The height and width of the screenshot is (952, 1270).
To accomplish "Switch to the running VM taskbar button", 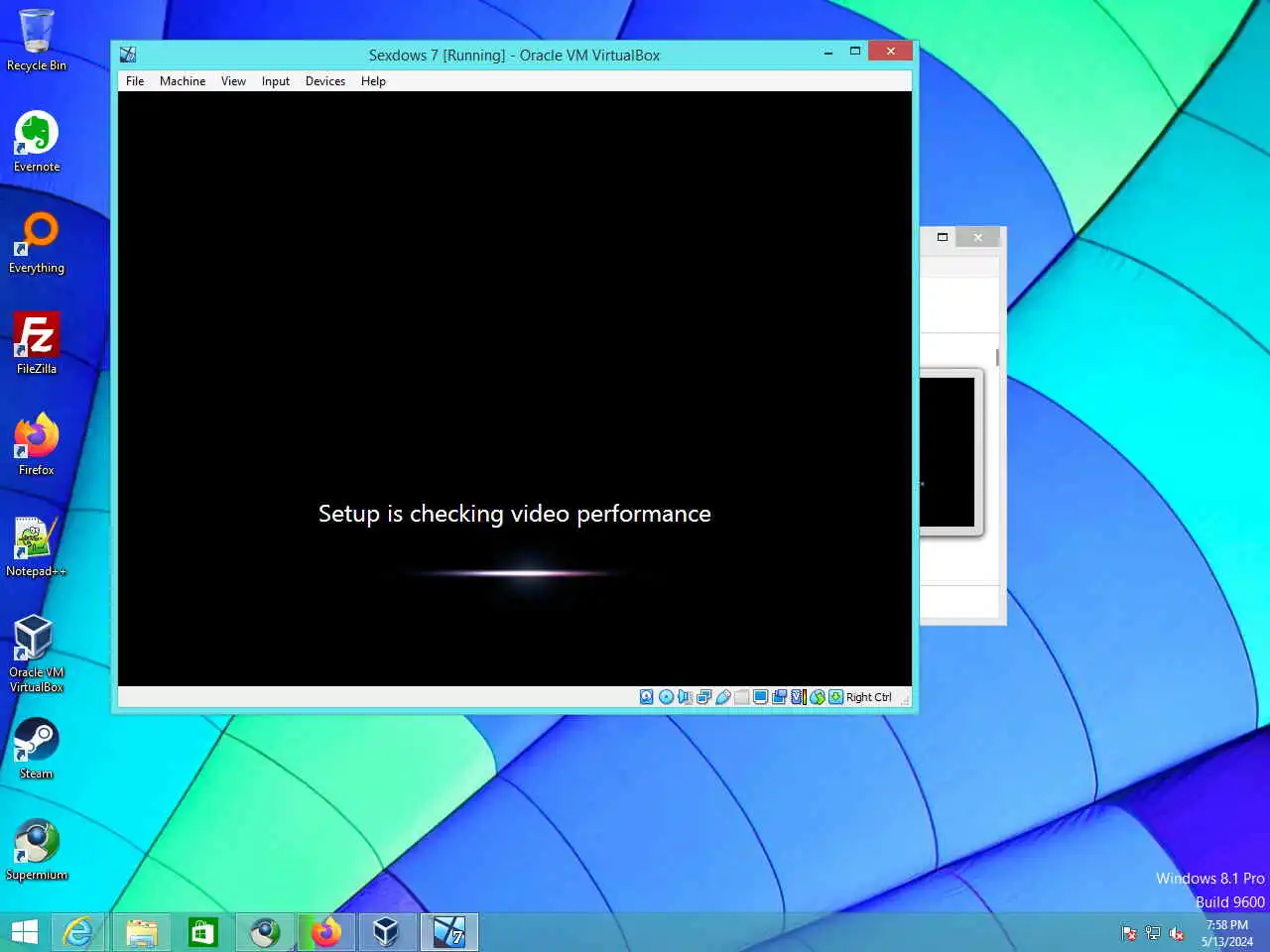I will click(448, 932).
